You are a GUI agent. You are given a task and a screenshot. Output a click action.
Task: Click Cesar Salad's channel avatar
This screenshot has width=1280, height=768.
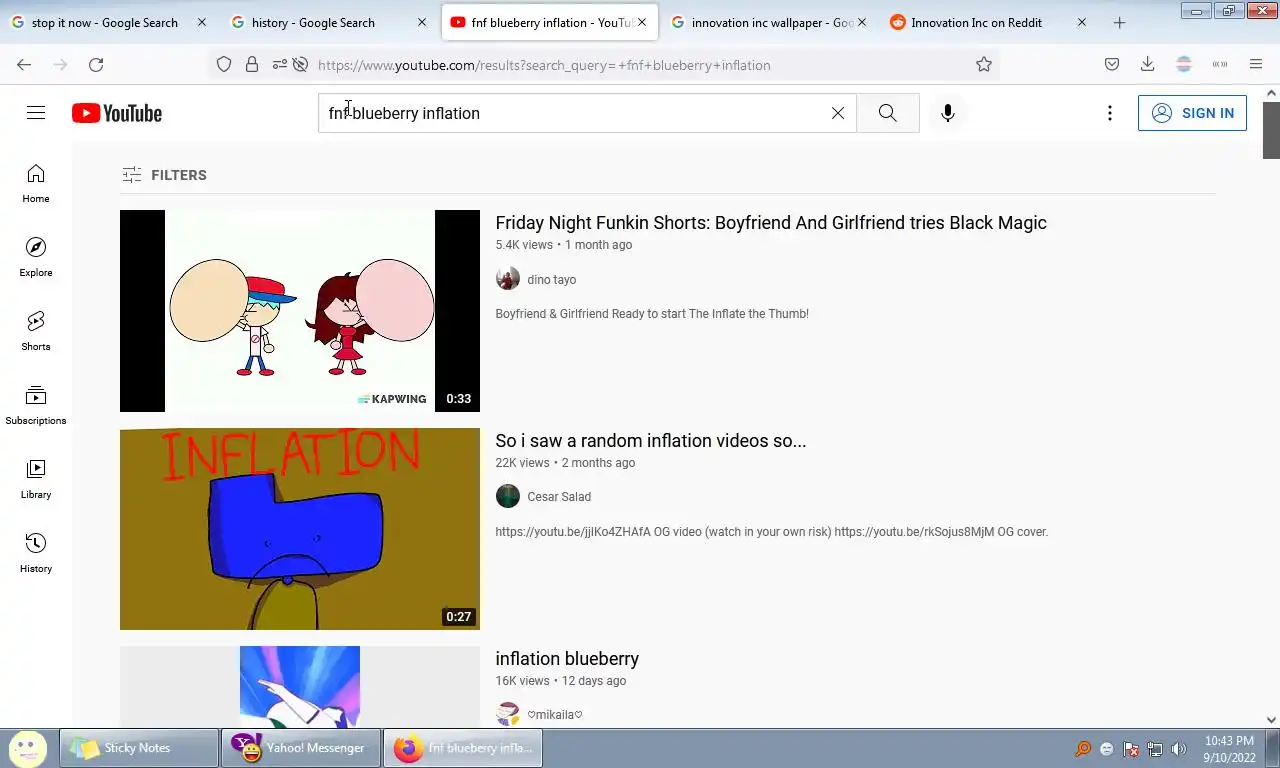coord(508,496)
